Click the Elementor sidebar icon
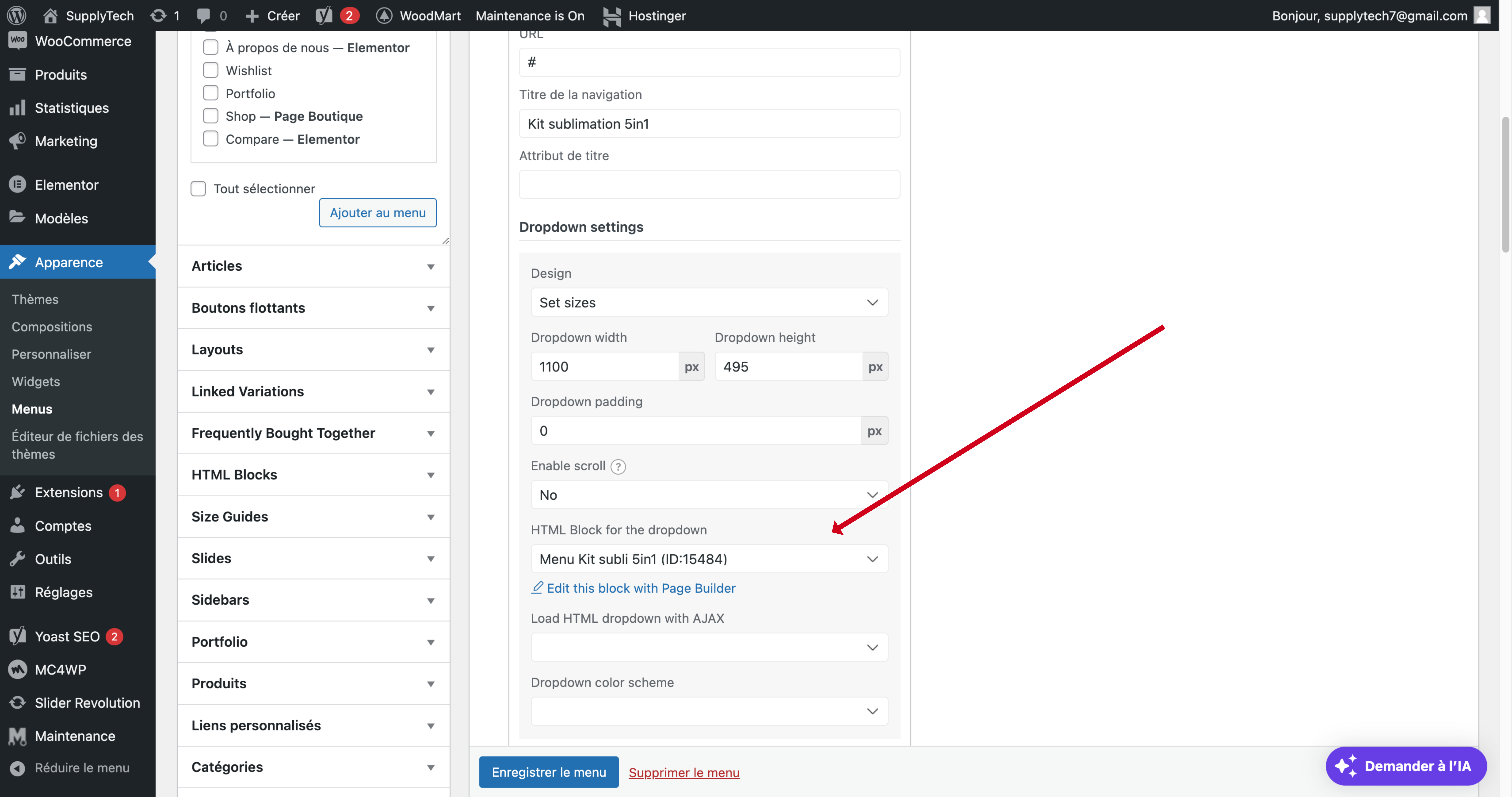The height and width of the screenshot is (797, 1512). pos(18,184)
